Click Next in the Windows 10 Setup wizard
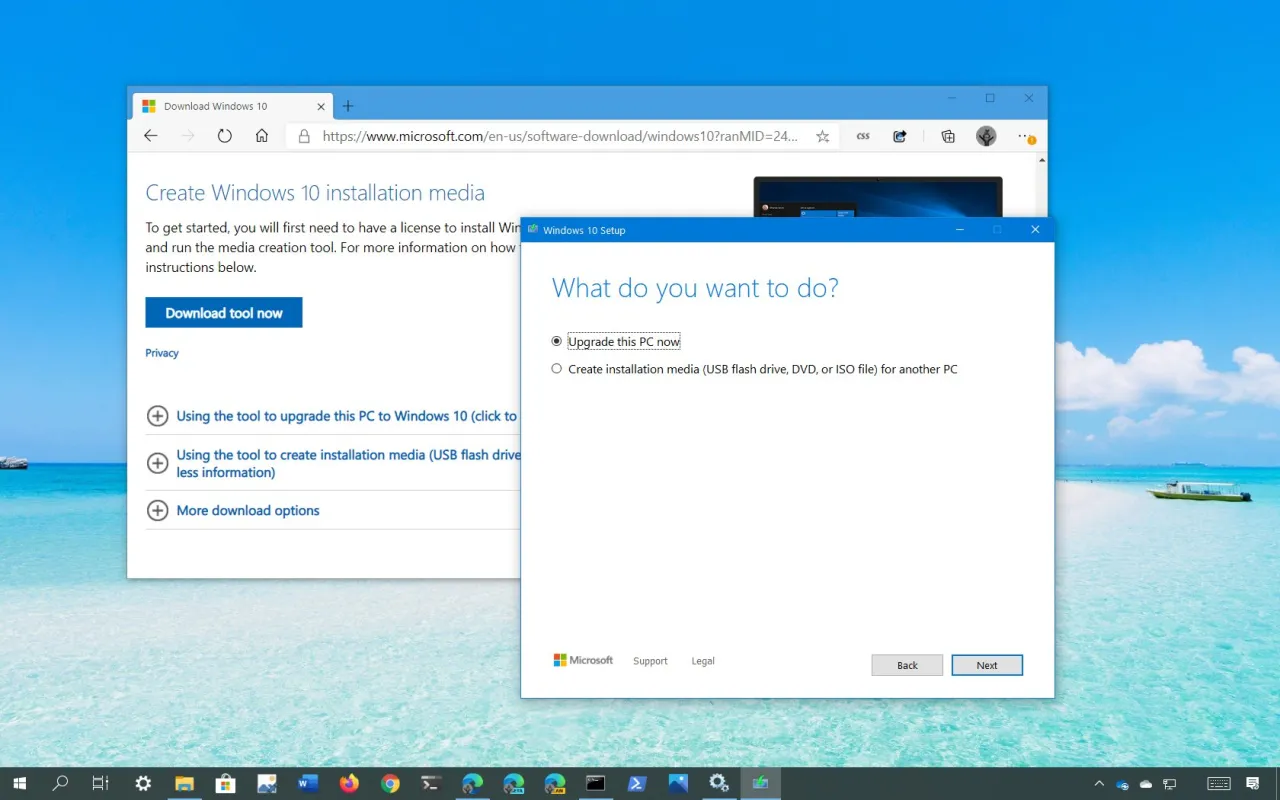This screenshot has width=1280, height=800. tap(987, 664)
